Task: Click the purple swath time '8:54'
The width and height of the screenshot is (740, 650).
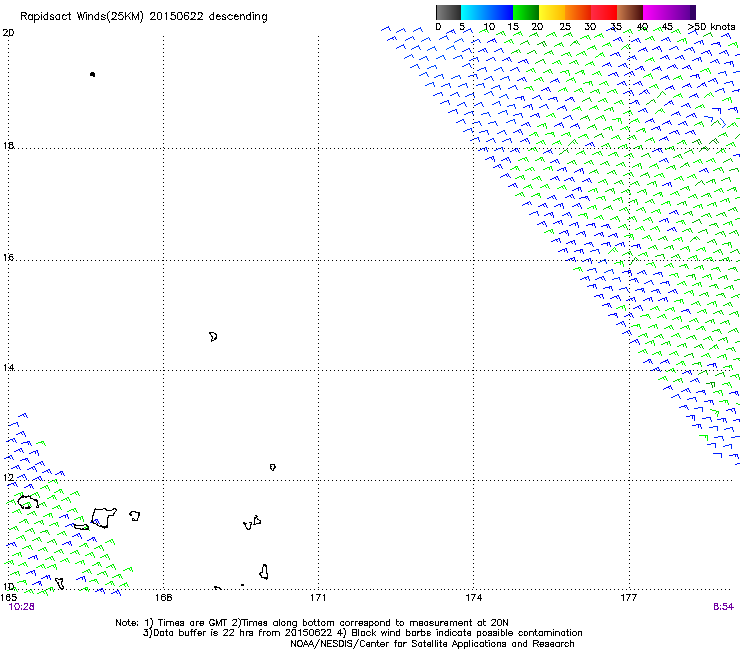Action: click(723, 607)
